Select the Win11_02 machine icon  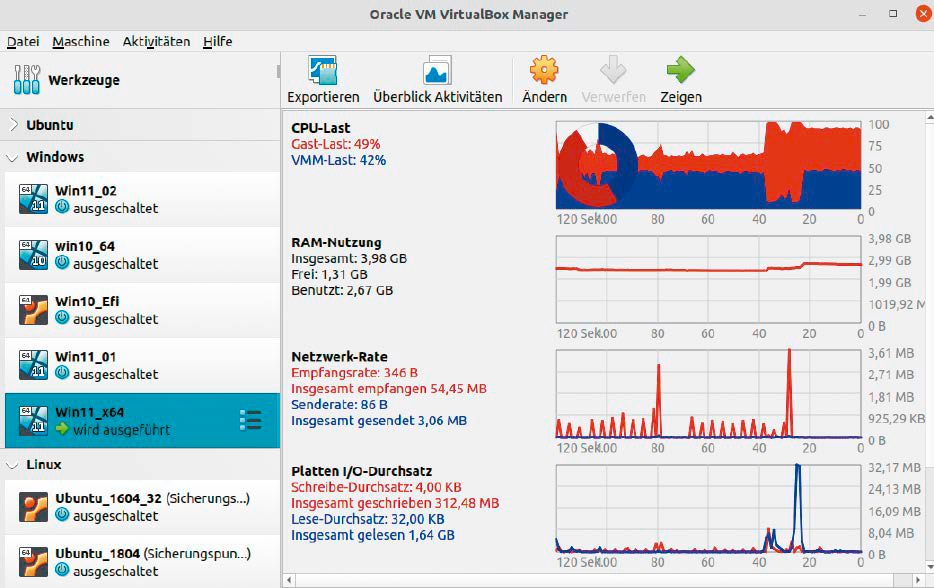pyautogui.click(x=33, y=199)
